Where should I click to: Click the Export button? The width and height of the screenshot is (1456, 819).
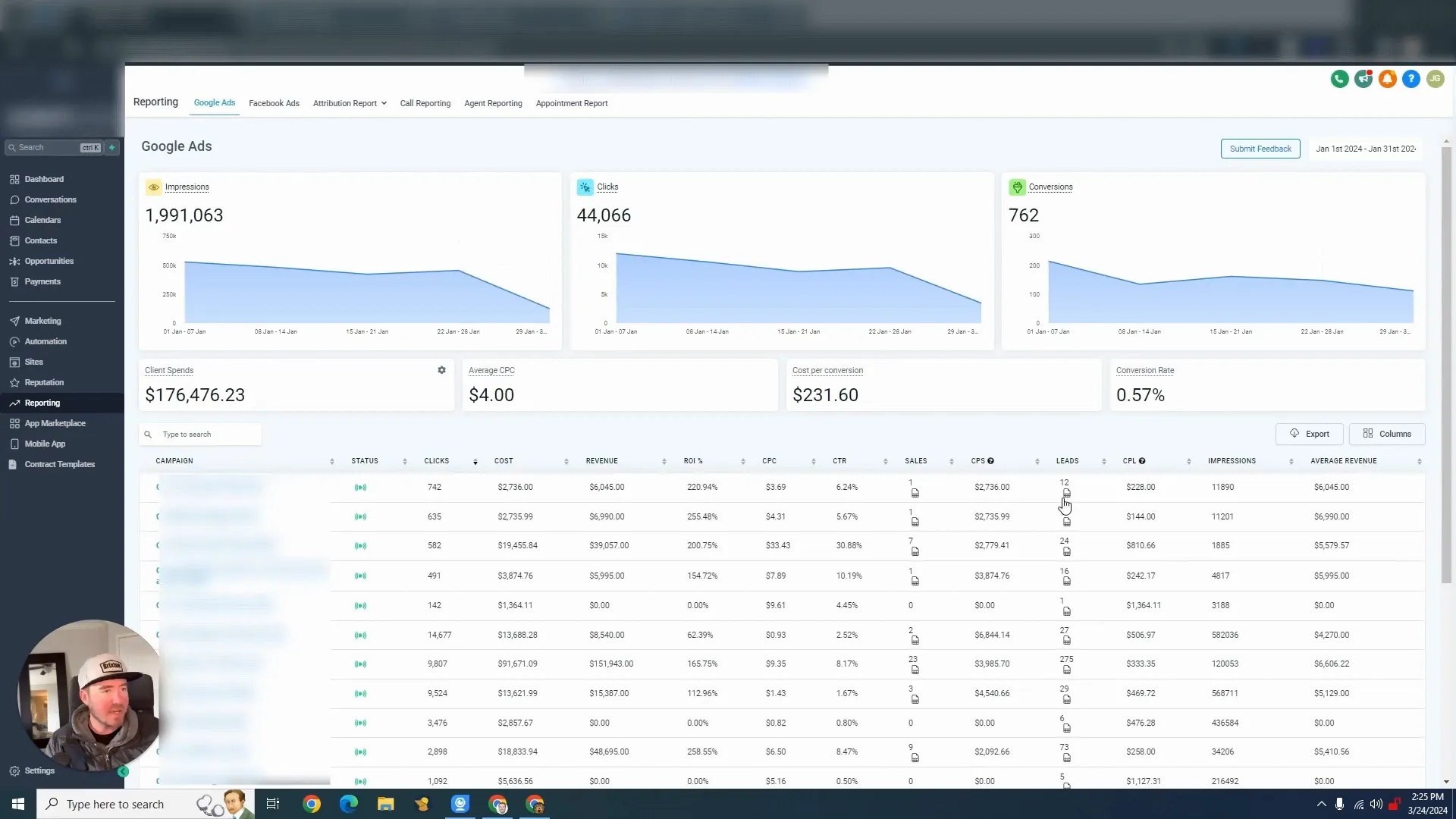[x=1310, y=434]
